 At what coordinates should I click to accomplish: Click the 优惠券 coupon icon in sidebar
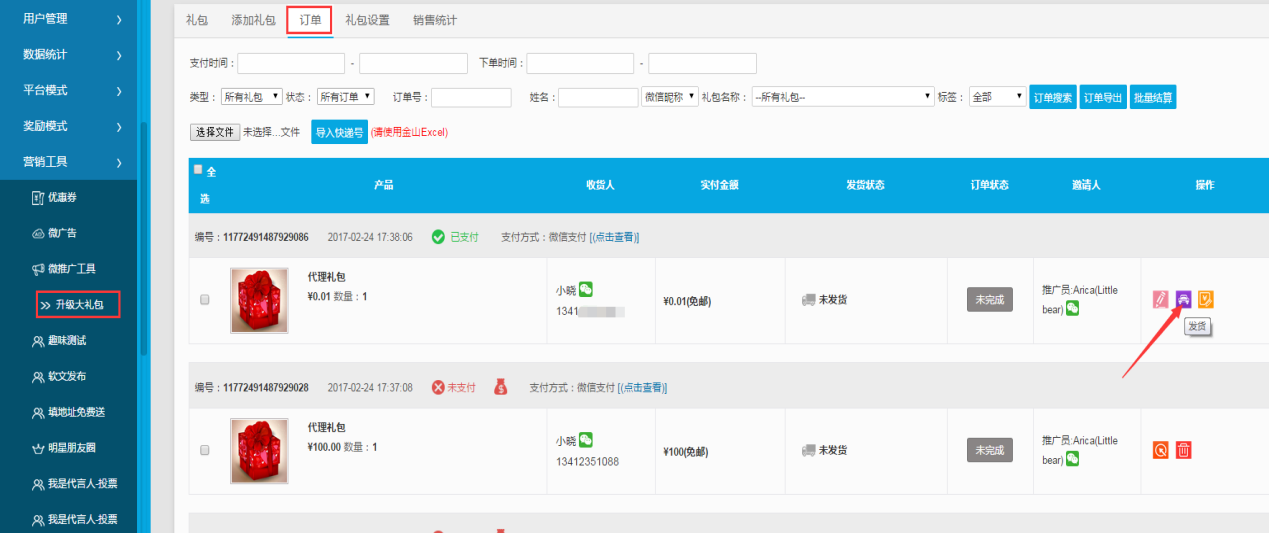38,197
